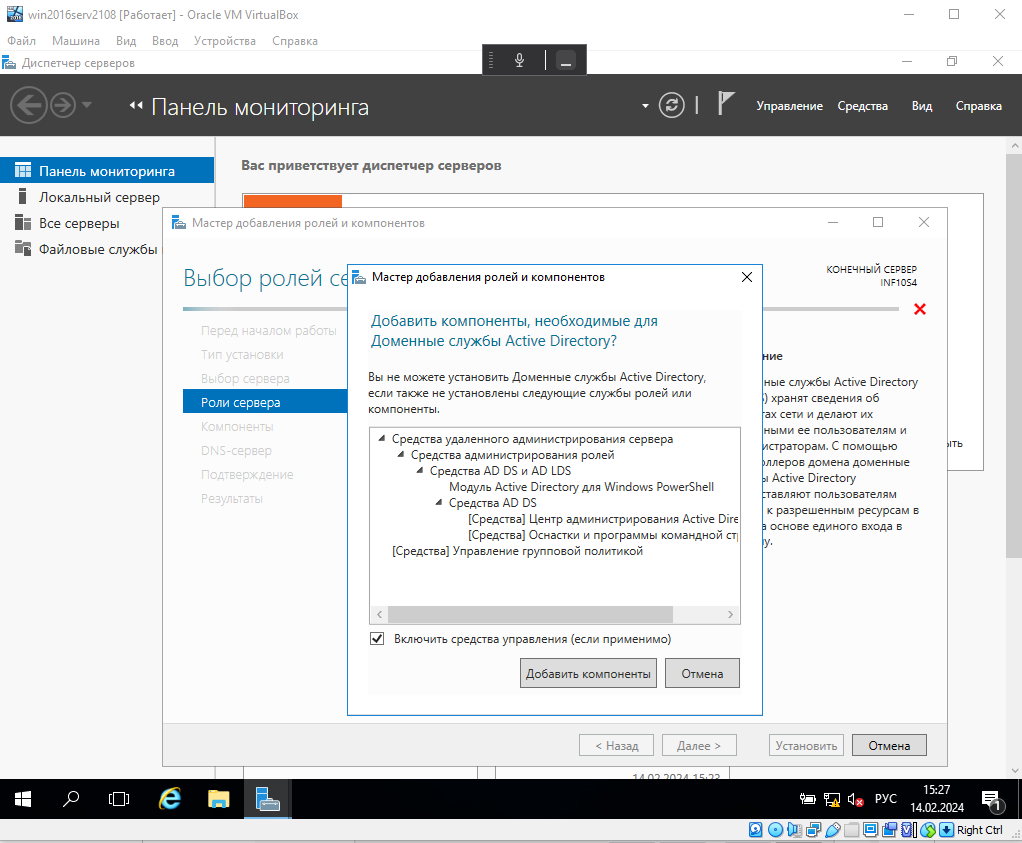Click VirtualBox USB status icon
The image size is (1022, 843).
point(832,830)
